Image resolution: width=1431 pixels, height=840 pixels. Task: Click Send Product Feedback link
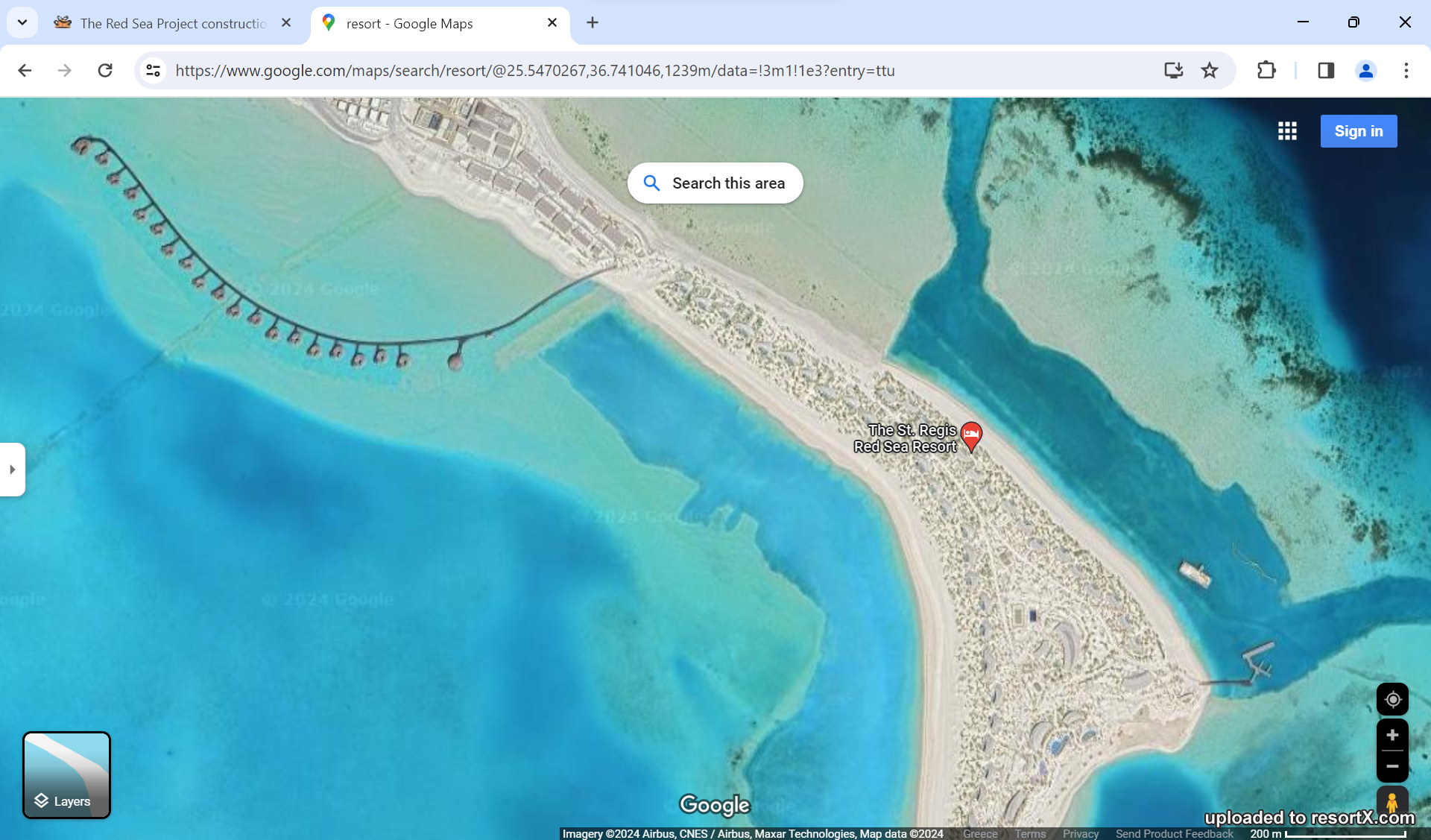pos(1174,833)
